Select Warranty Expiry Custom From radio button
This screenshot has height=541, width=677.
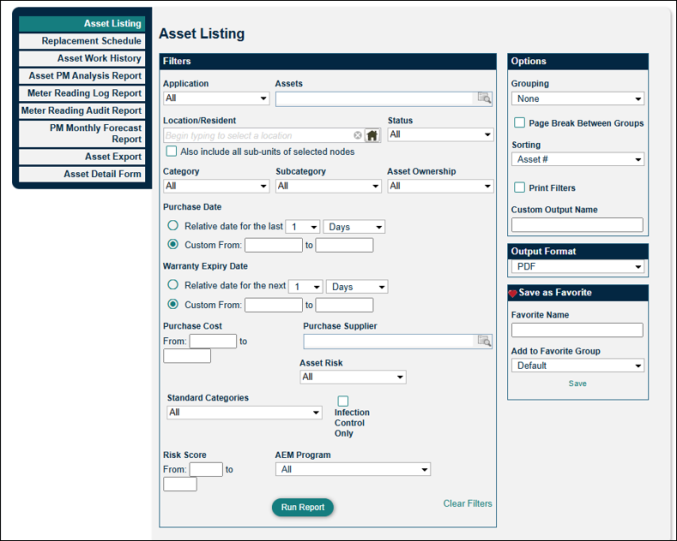pos(173,304)
